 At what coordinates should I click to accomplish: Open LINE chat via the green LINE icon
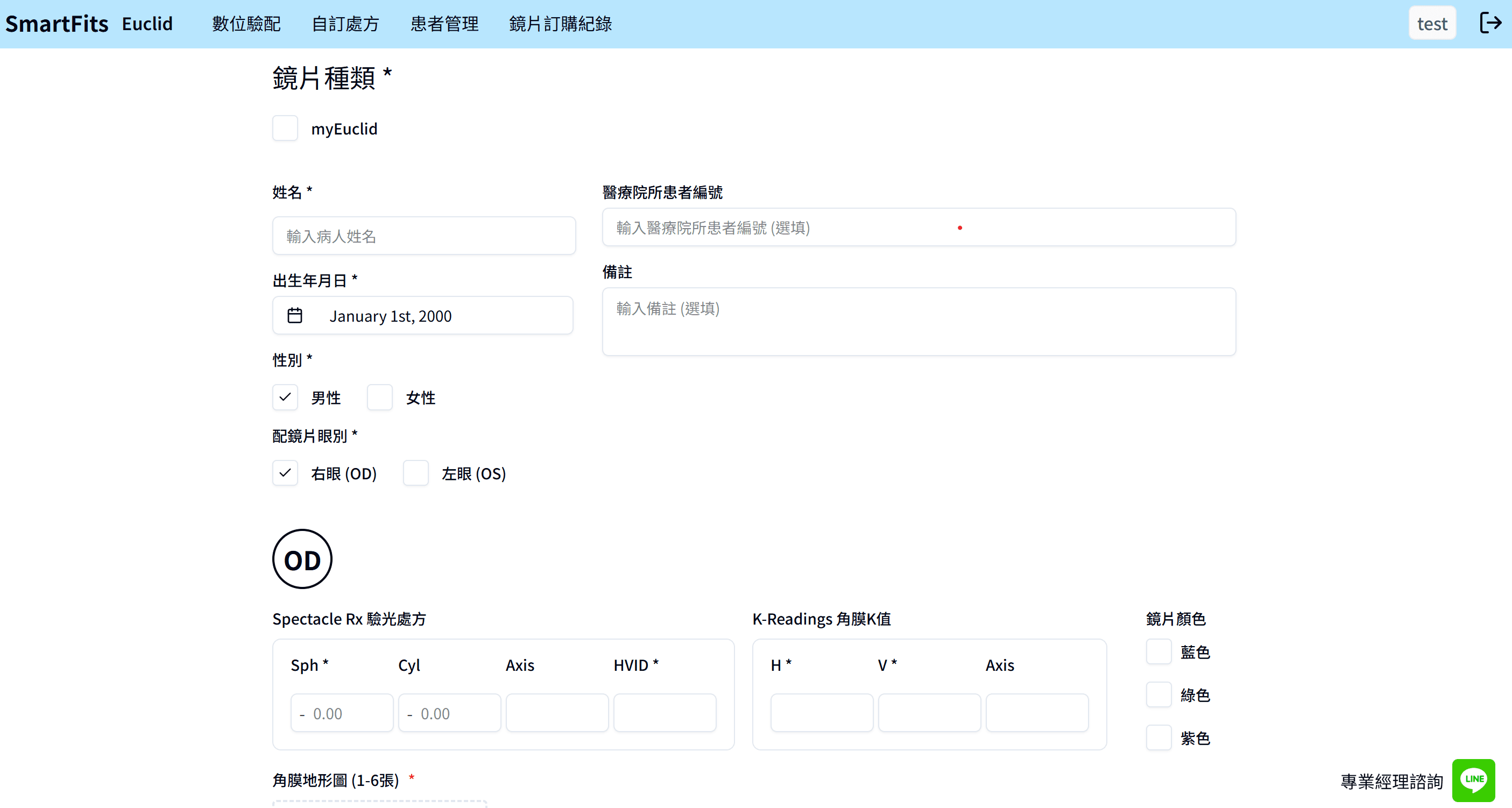[1473, 781]
